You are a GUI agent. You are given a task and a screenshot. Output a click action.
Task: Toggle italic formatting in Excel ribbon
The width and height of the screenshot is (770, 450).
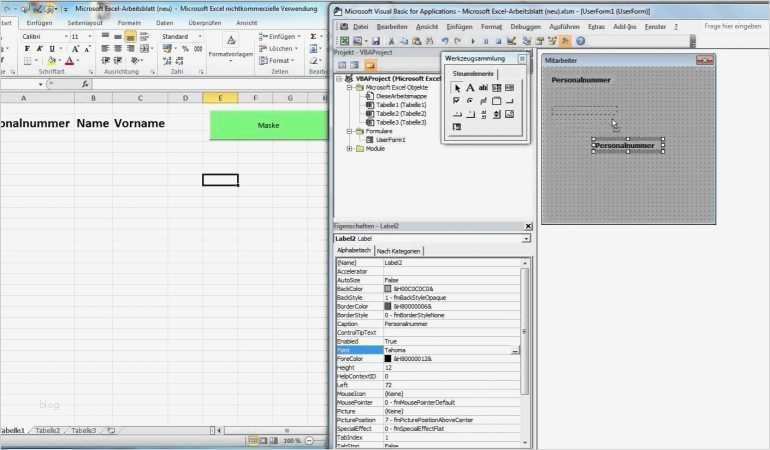pyautogui.click(x=39, y=49)
